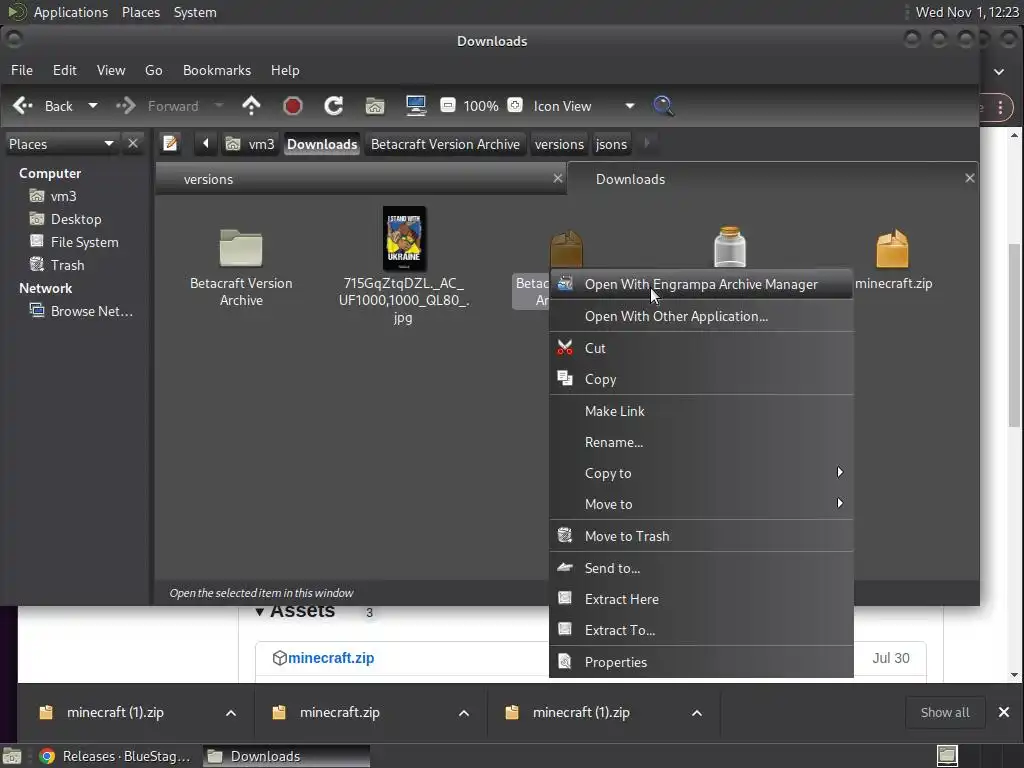Open the Go menu
1024x768 pixels.
click(x=153, y=70)
